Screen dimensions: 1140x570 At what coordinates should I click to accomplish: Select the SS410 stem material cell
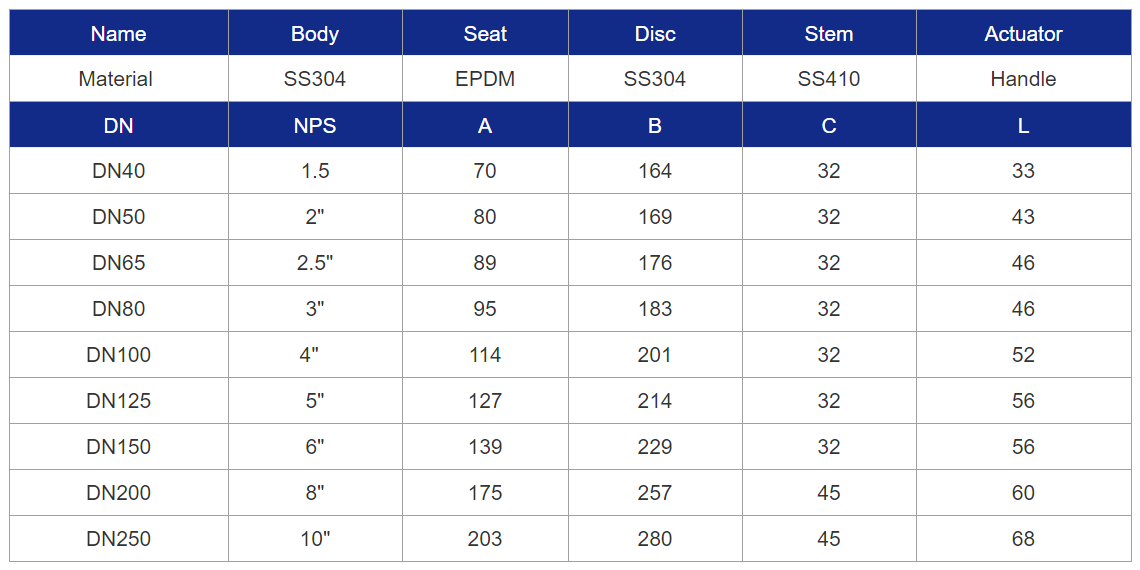click(829, 79)
